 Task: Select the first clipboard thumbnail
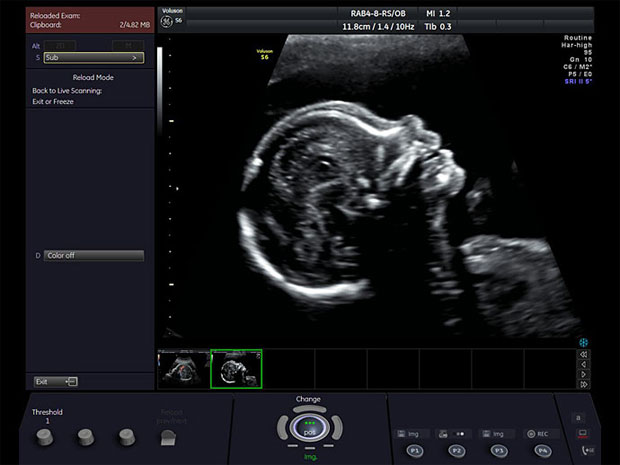pos(183,368)
